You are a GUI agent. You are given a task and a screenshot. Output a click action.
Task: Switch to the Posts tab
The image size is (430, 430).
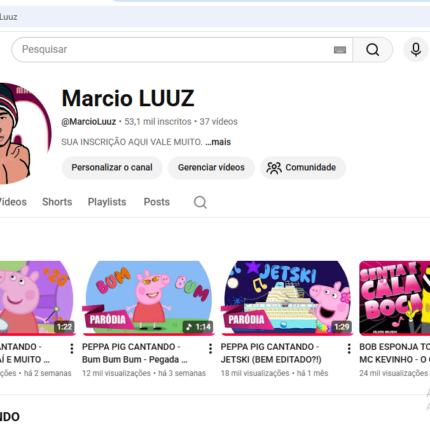click(x=157, y=202)
